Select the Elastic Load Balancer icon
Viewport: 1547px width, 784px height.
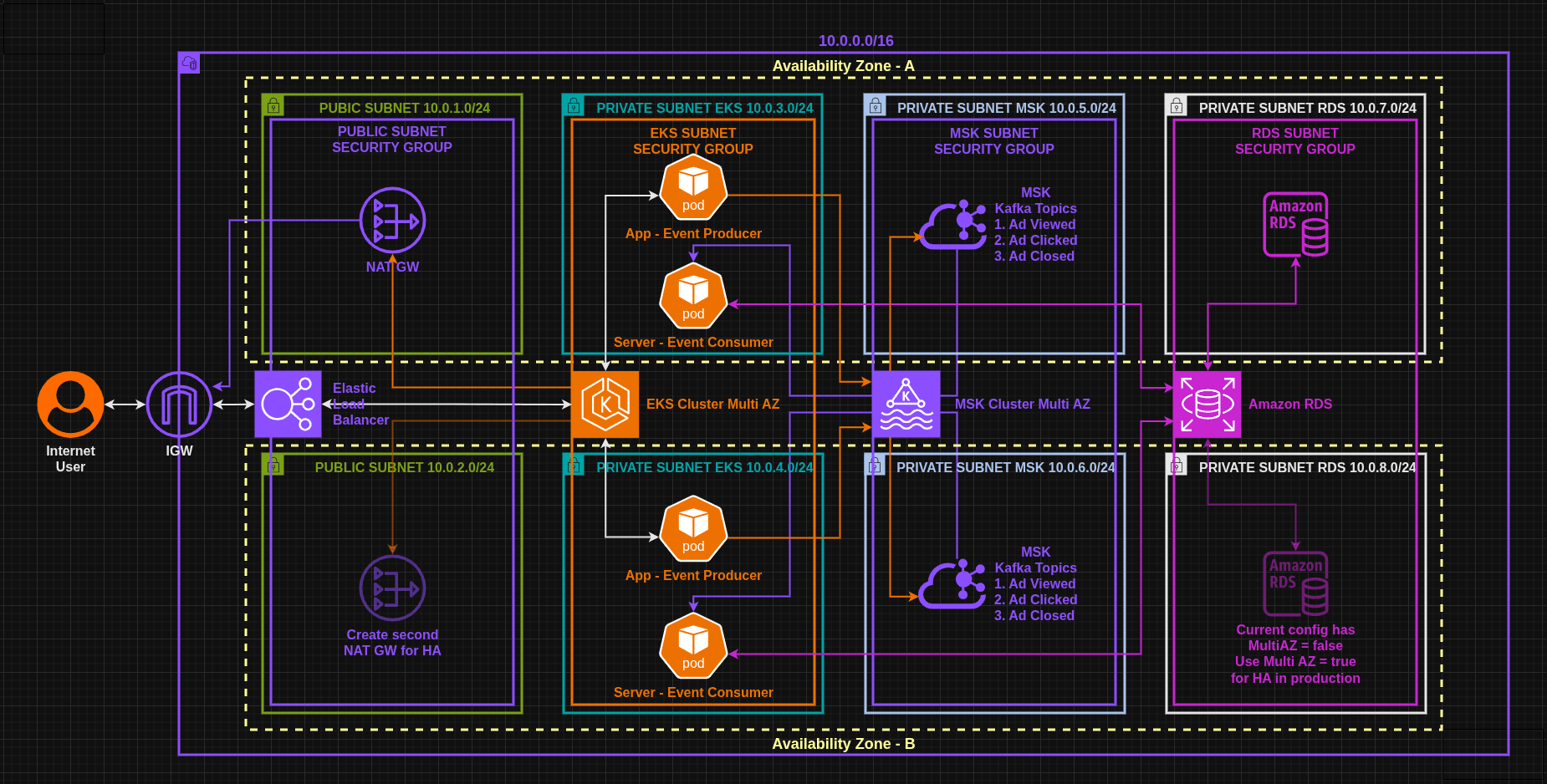[x=287, y=404]
